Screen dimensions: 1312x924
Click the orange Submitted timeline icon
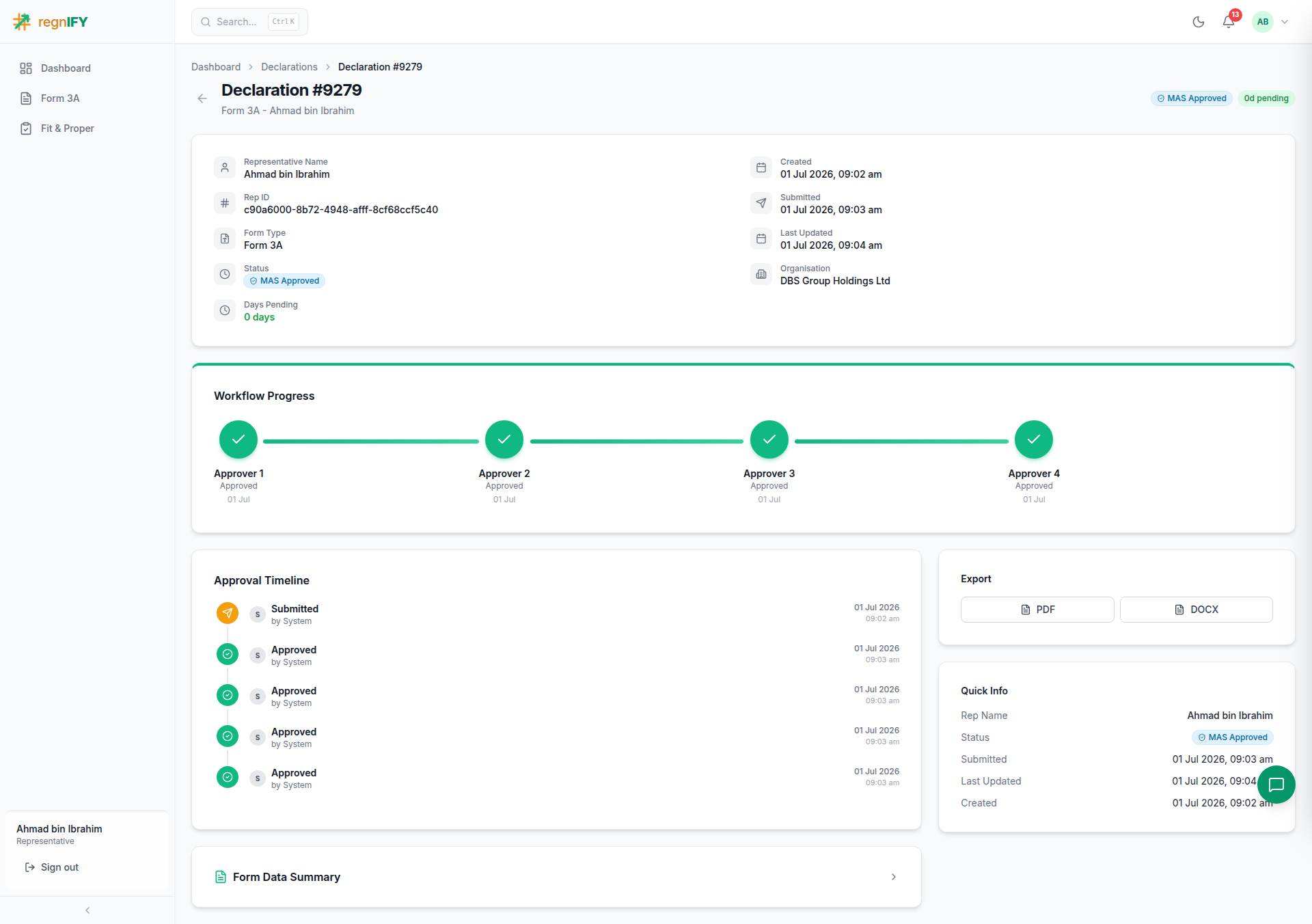[228, 613]
